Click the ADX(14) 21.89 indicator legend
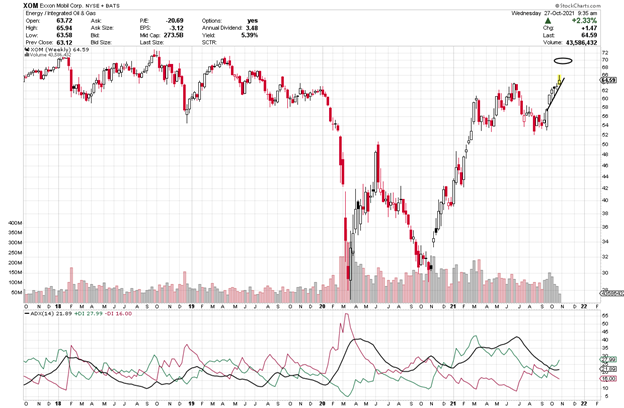The width and height of the screenshot is (624, 408). click(51, 314)
